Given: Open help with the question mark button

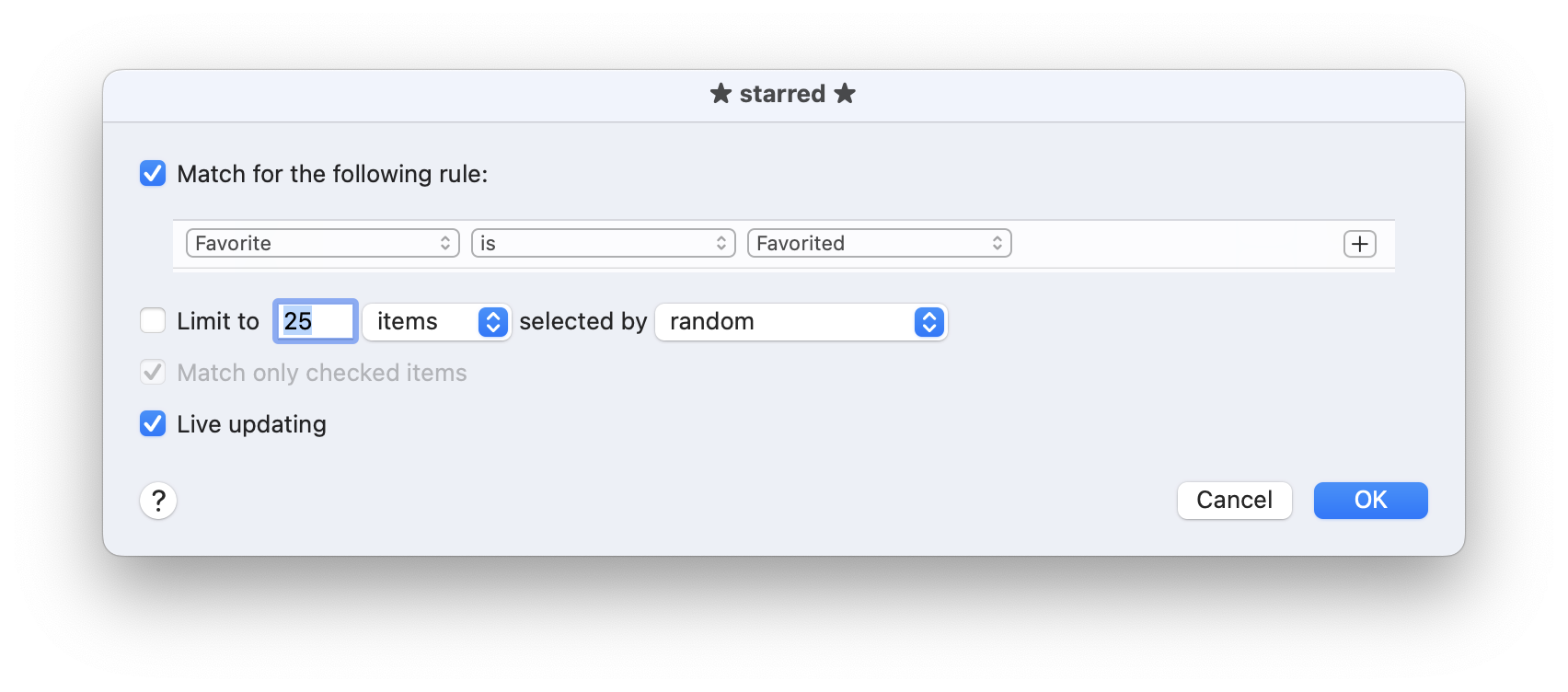Looking at the screenshot, I should (x=158, y=501).
